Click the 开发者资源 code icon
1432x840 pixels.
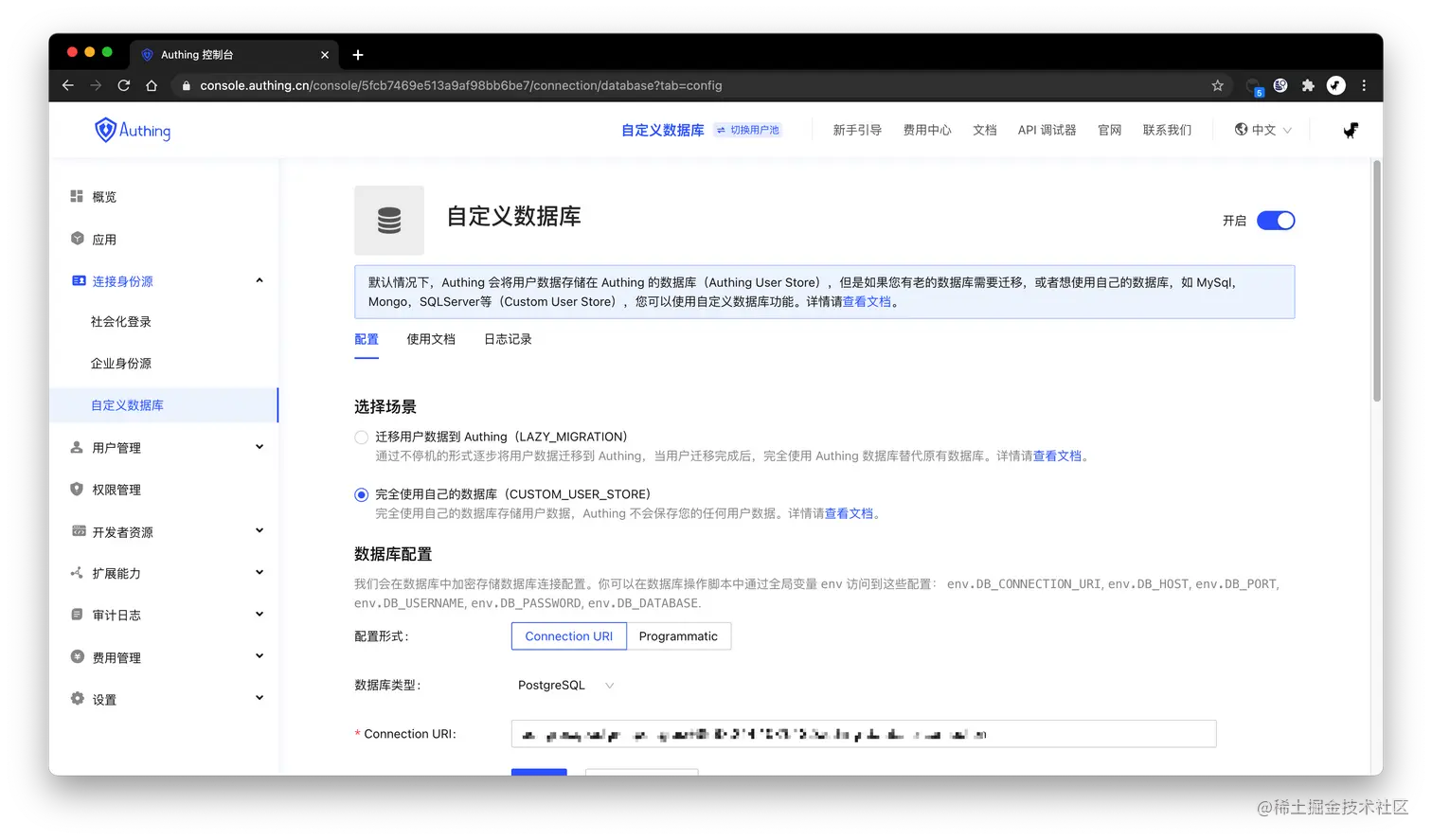(79, 530)
